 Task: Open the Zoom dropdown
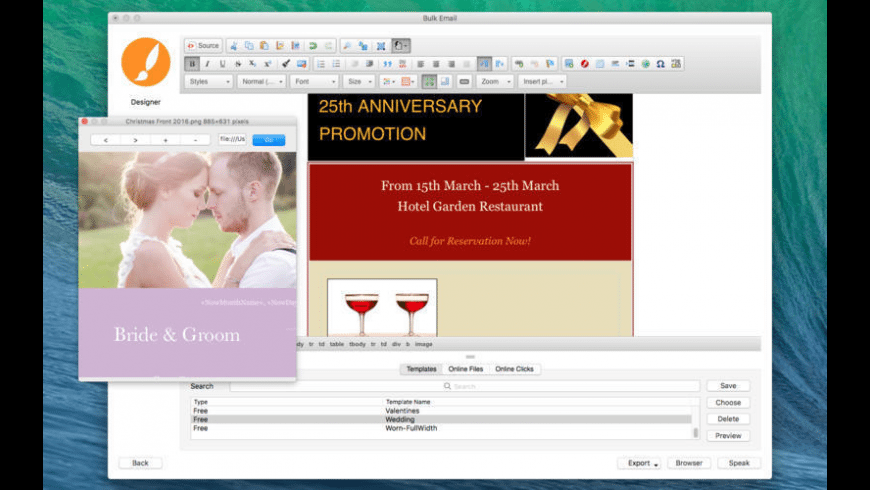495,82
